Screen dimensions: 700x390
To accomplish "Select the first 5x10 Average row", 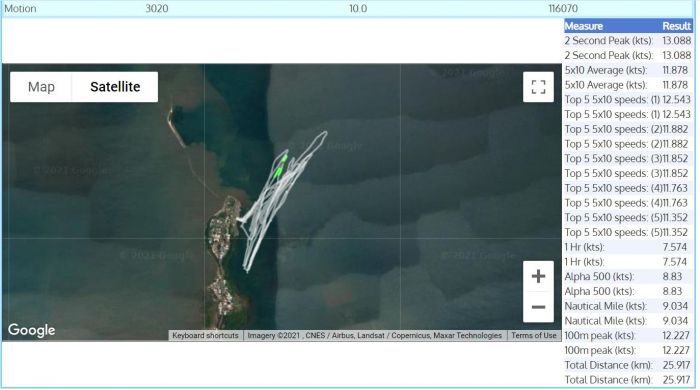I will [x=628, y=70].
